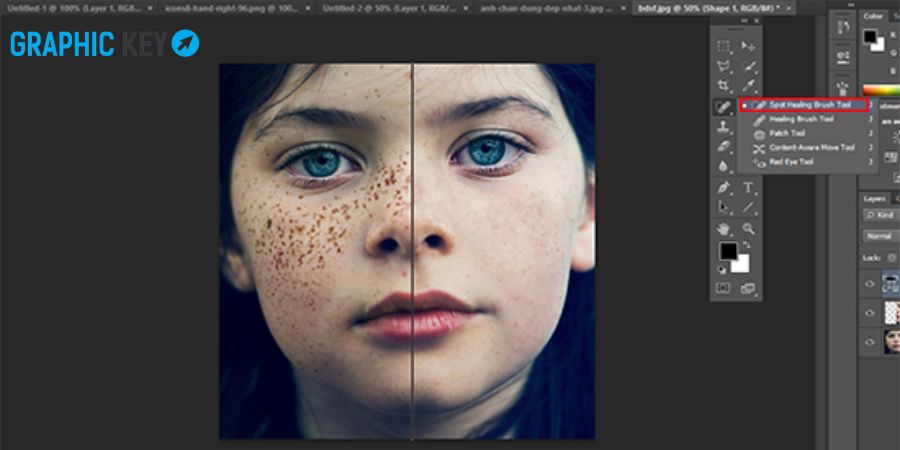Select the middle layer thumbnail
900x450 pixels.
tap(892, 313)
